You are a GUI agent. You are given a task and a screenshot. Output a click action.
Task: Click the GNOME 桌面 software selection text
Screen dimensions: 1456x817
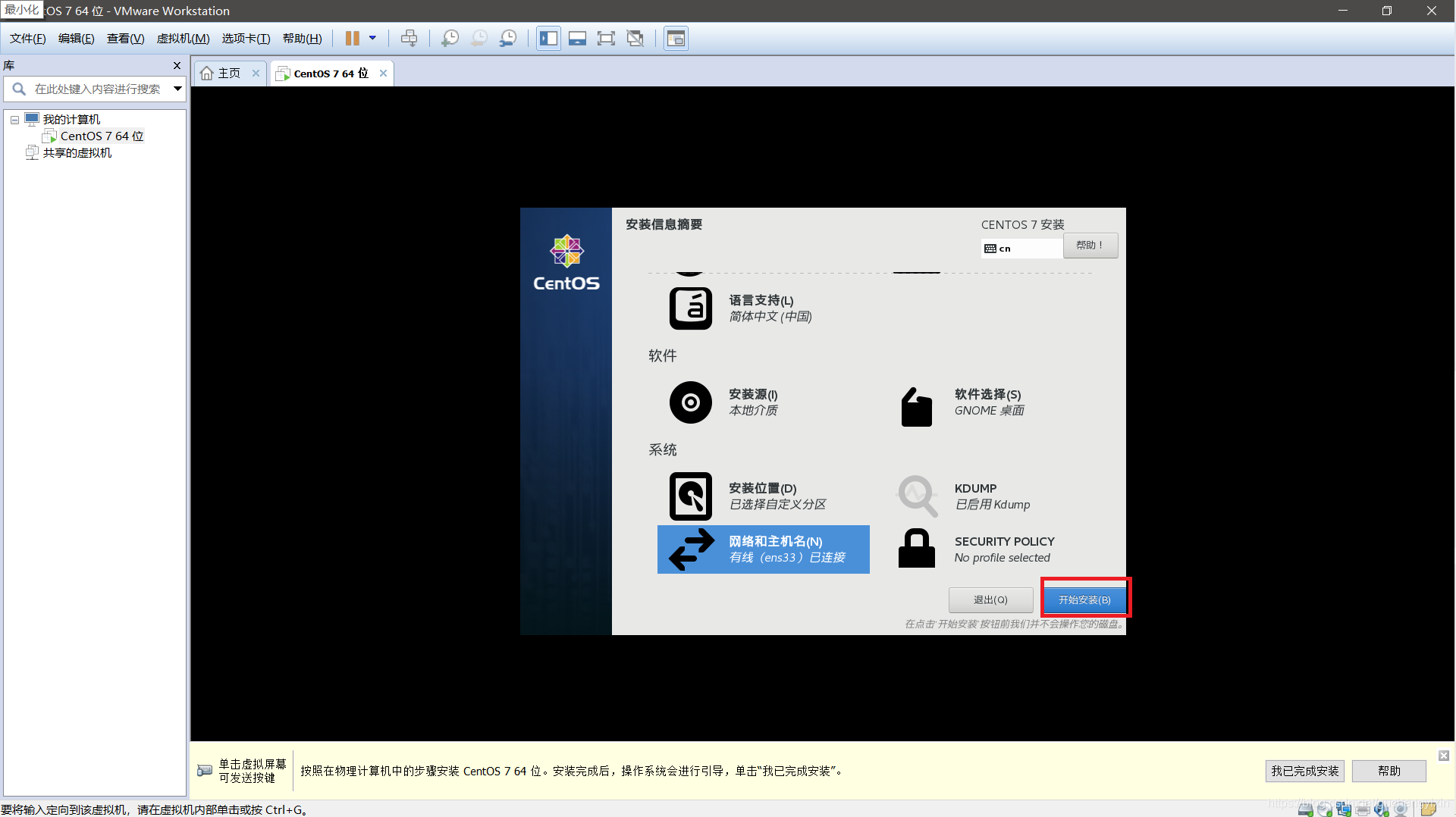pyautogui.click(x=990, y=411)
